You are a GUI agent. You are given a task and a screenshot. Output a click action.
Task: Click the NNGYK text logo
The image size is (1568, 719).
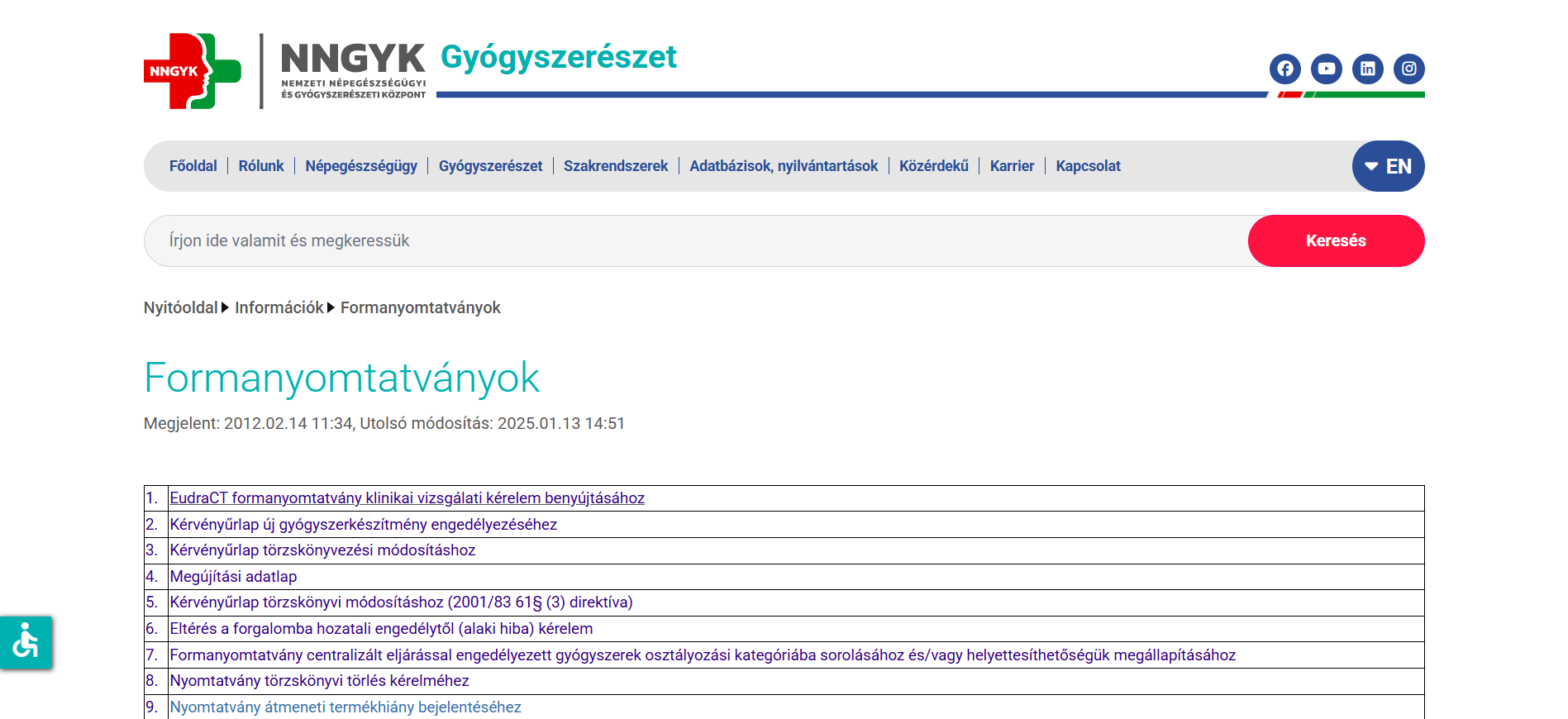353,71
